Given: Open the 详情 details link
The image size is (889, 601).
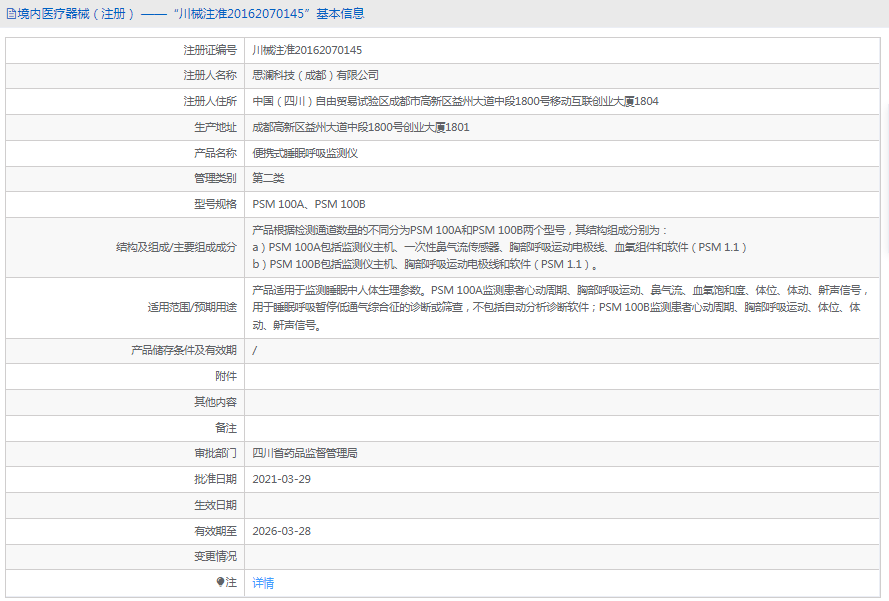Looking at the screenshot, I should coord(263,583).
